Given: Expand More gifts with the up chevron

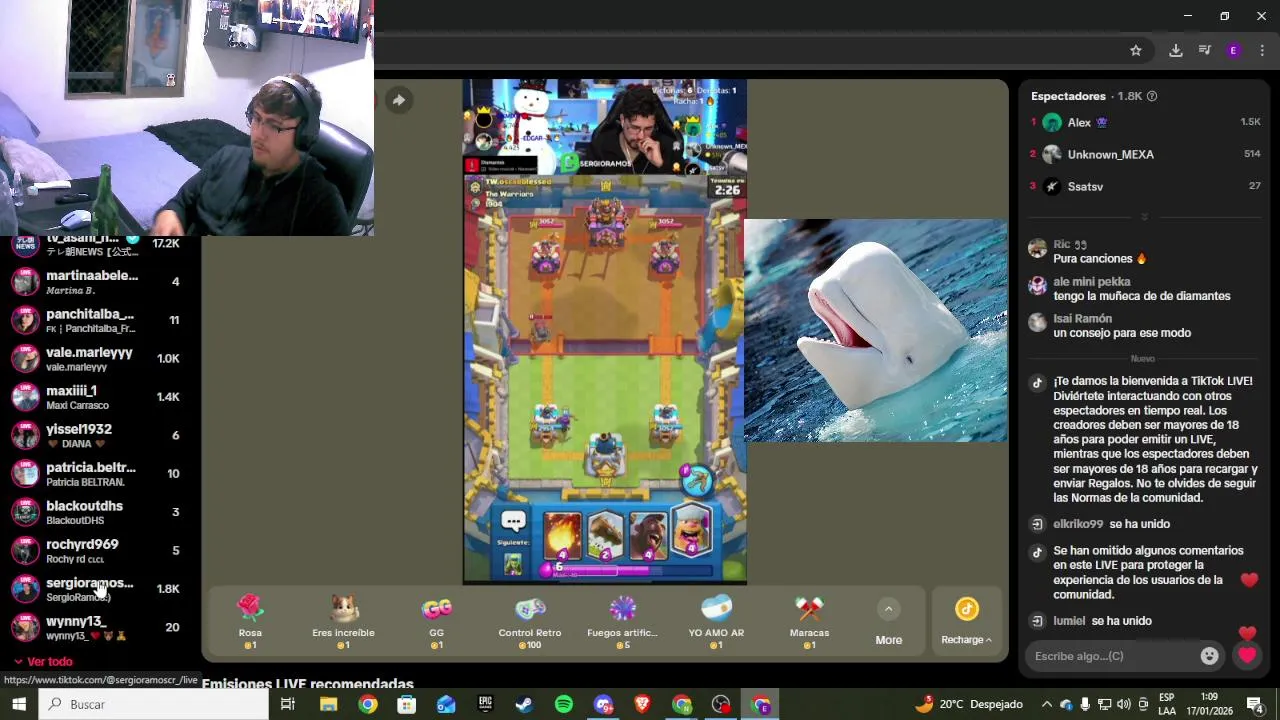Looking at the screenshot, I should click(888, 609).
